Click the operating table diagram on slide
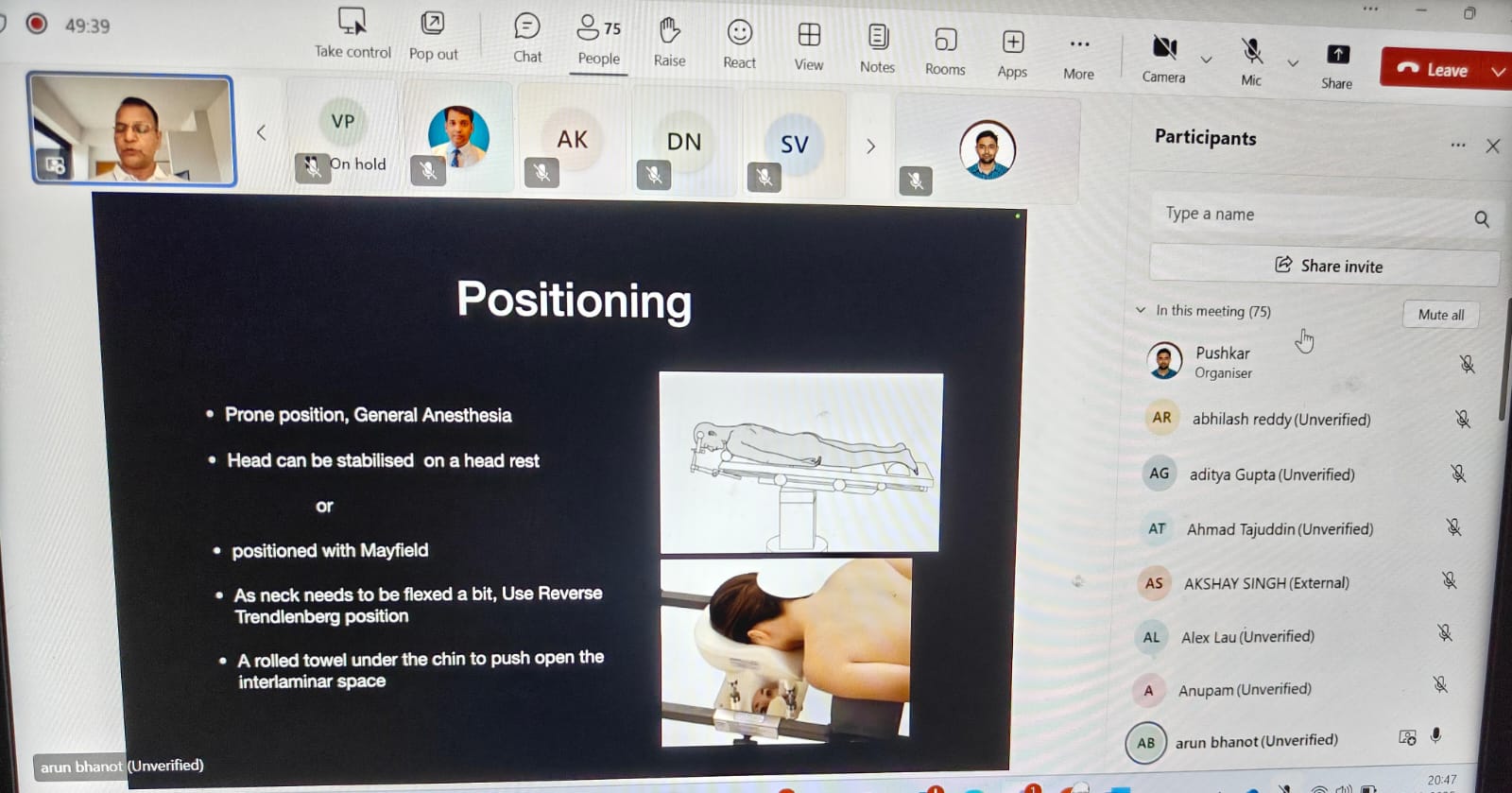Image resolution: width=1512 pixels, height=793 pixels. [x=800, y=461]
